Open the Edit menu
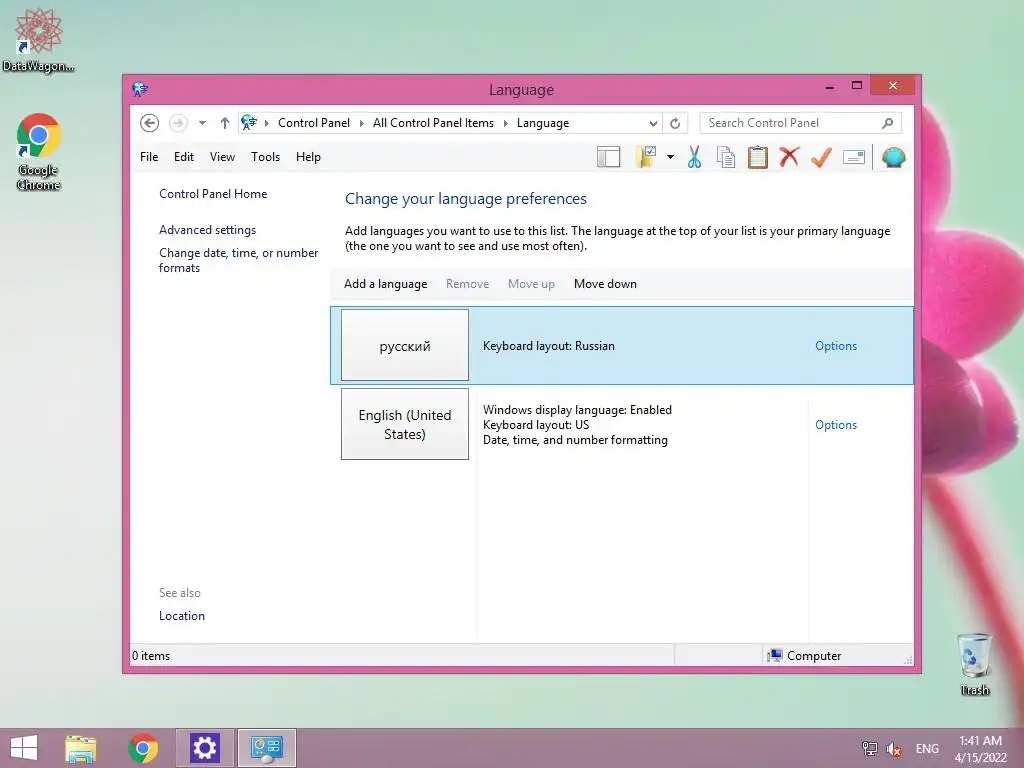This screenshot has height=768, width=1024. point(184,157)
